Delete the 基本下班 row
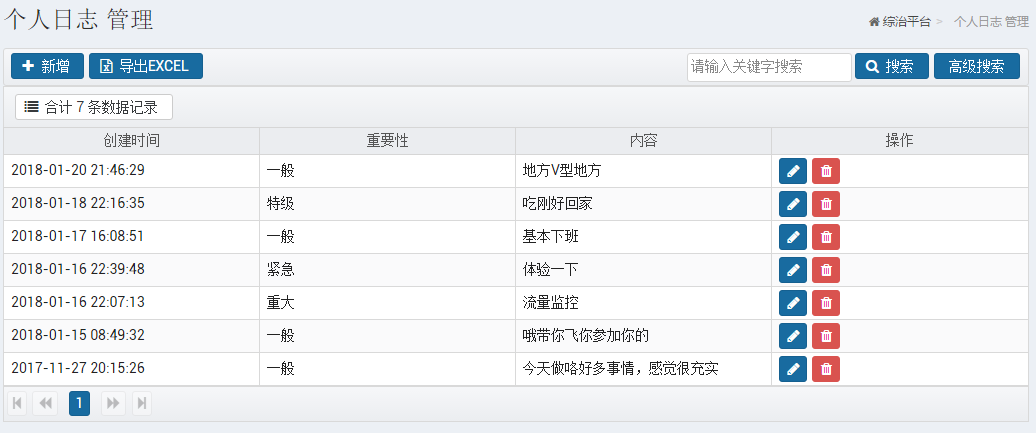 pyautogui.click(x=826, y=237)
